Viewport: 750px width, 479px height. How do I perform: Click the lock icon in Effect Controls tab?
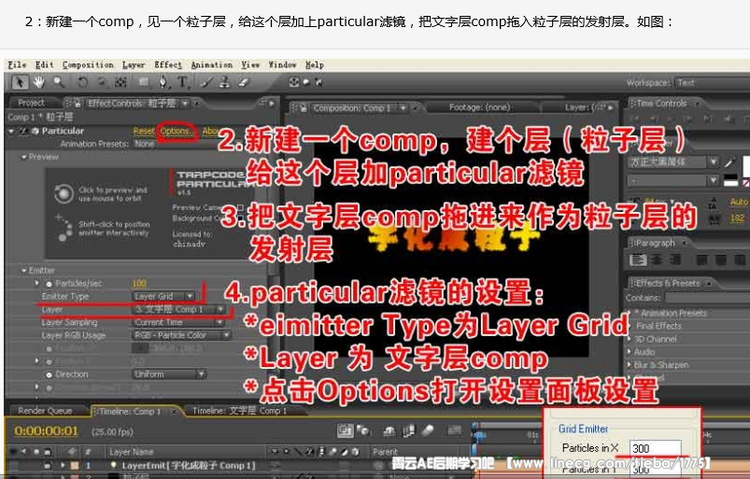click(77, 103)
